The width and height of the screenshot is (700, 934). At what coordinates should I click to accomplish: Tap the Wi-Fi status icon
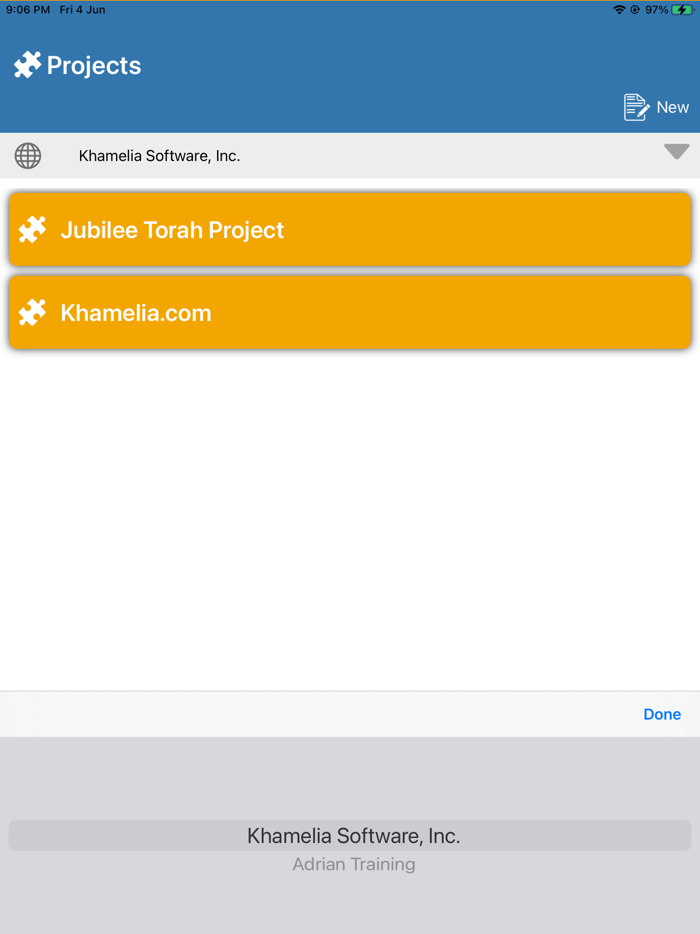click(x=619, y=10)
